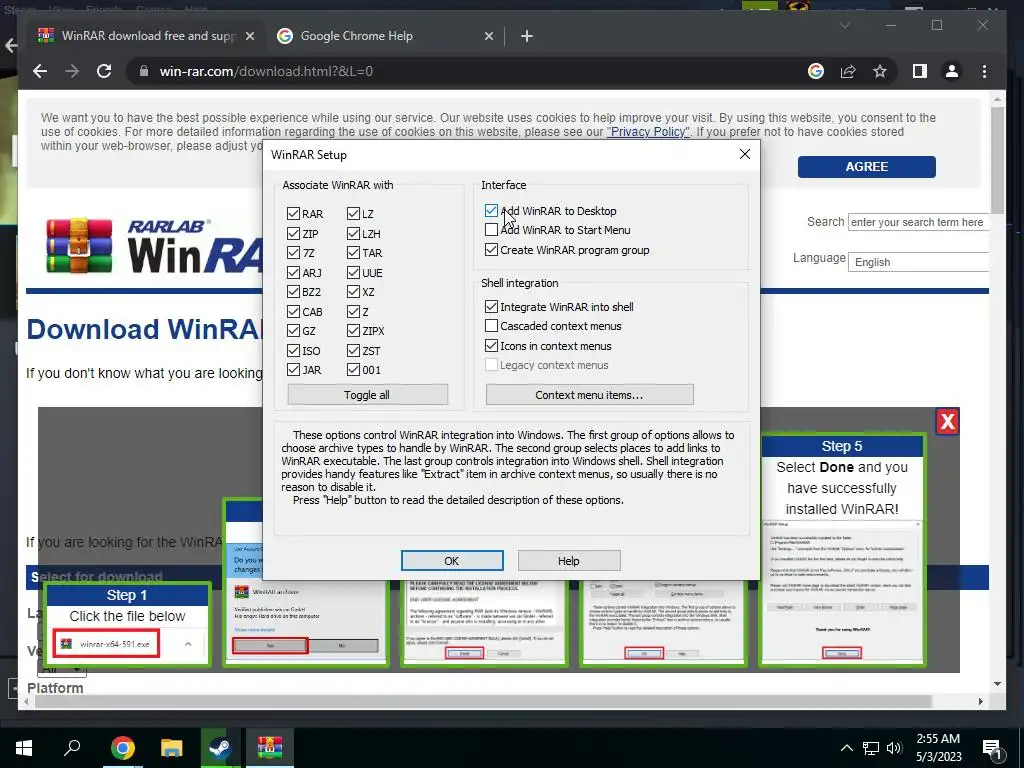Click the Chrome back arrow
Screen dimensions: 1024x768
(40, 71)
